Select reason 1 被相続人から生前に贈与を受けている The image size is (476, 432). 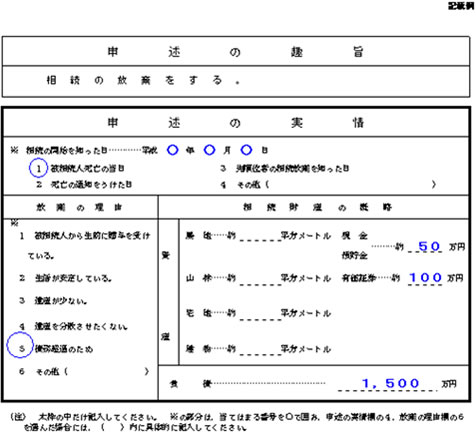[84, 246]
